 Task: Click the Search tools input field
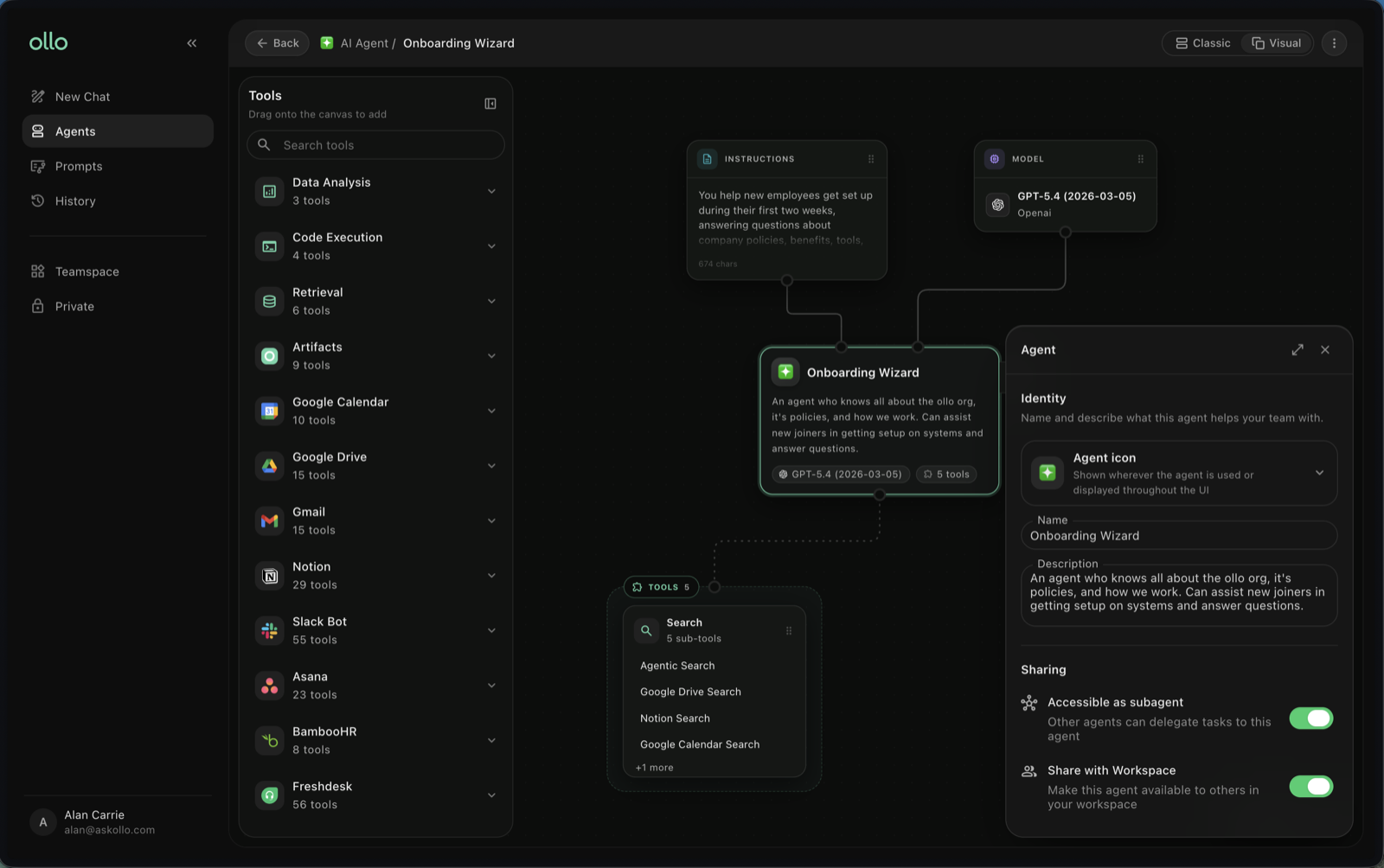(x=375, y=145)
